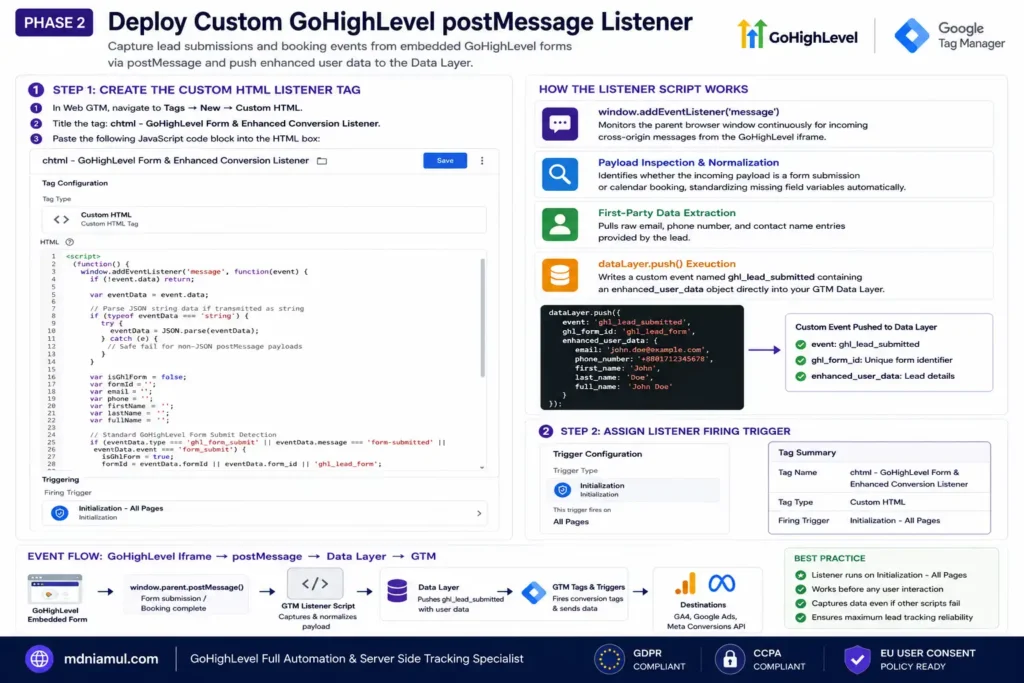
Task: Click the Google Tag Manager diamond logo
Action: 912,35
